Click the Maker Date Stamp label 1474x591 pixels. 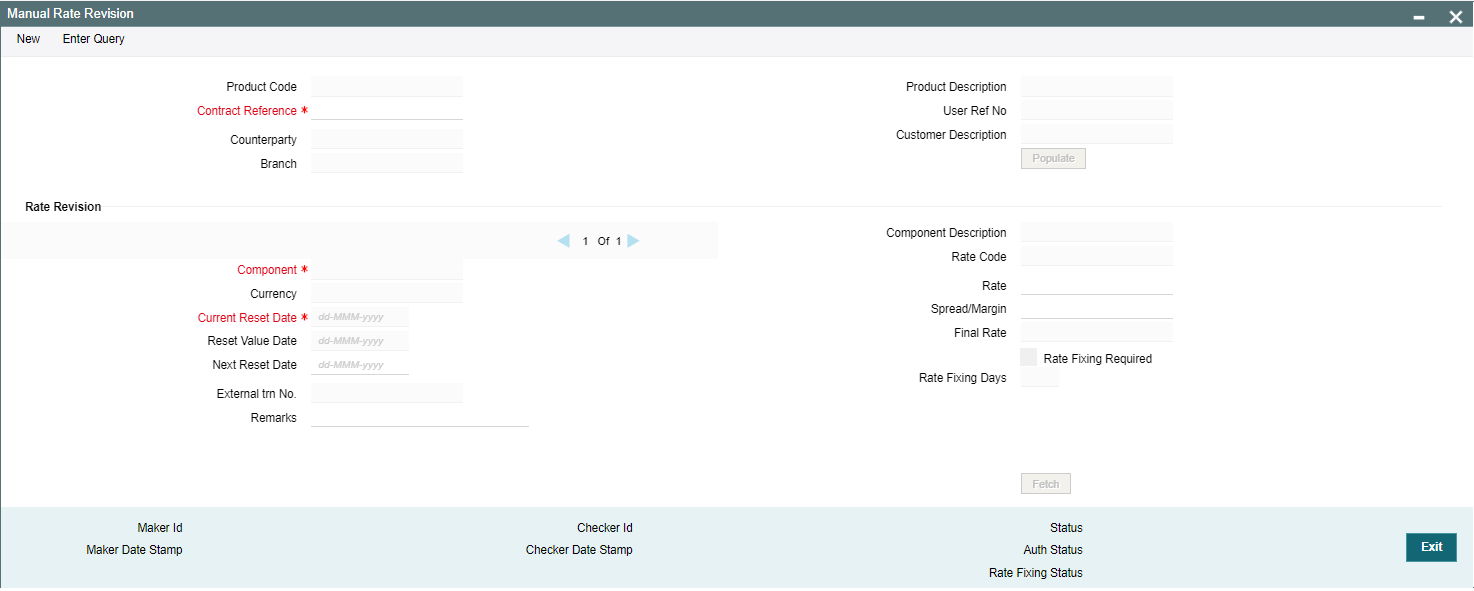pyautogui.click(x=134, y=550)
